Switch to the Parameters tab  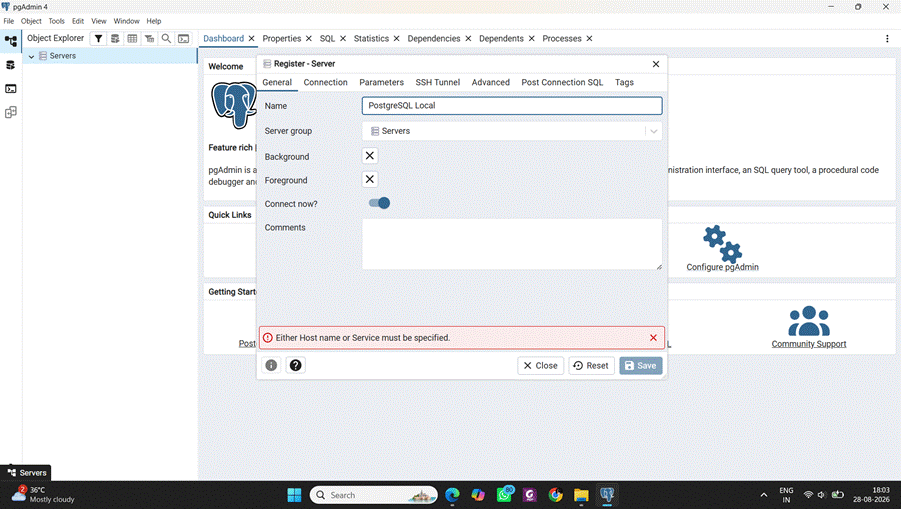click(x=382, y=82)
